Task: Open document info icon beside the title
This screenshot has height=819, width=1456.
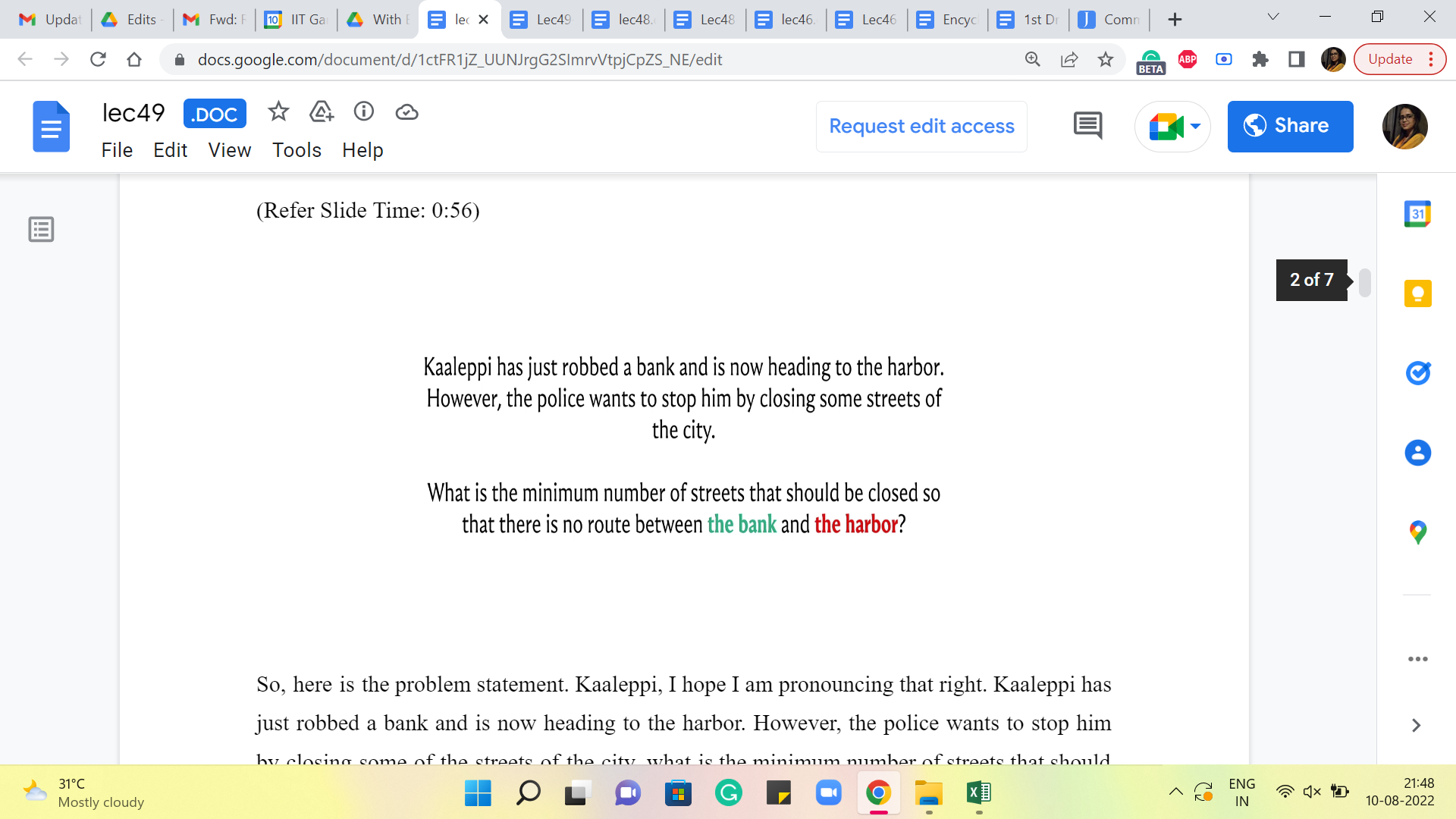Action: (x=364, y=112)
